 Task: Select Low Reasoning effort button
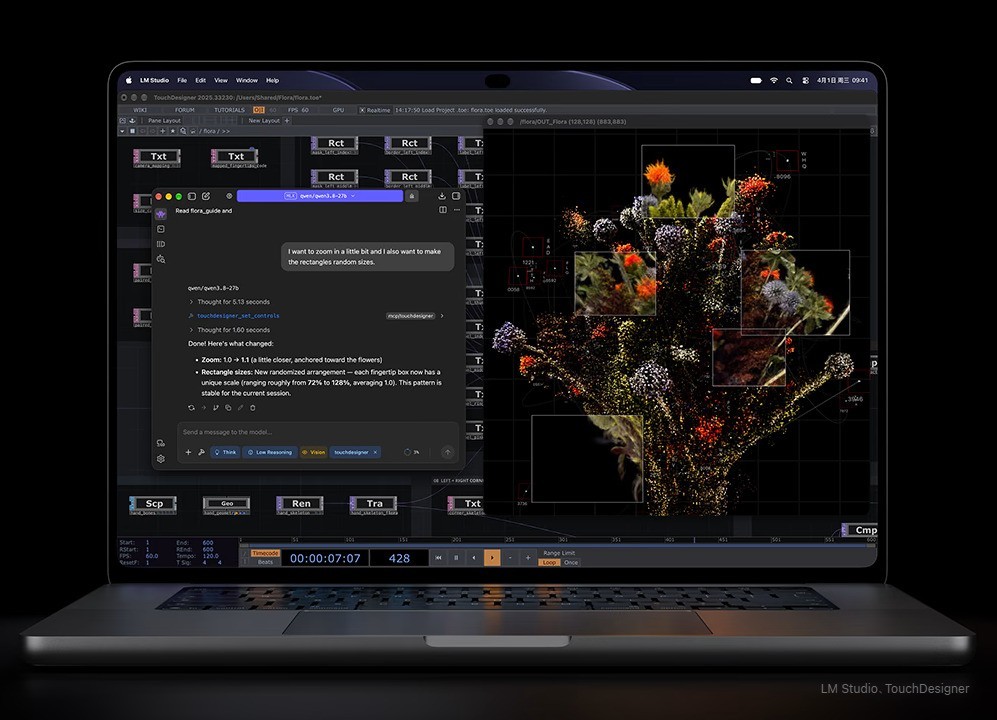270,452
